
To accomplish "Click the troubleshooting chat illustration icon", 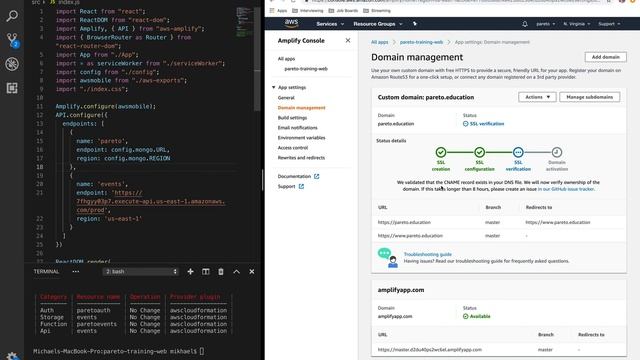I will pyautogui.click(x=387, y=258).
